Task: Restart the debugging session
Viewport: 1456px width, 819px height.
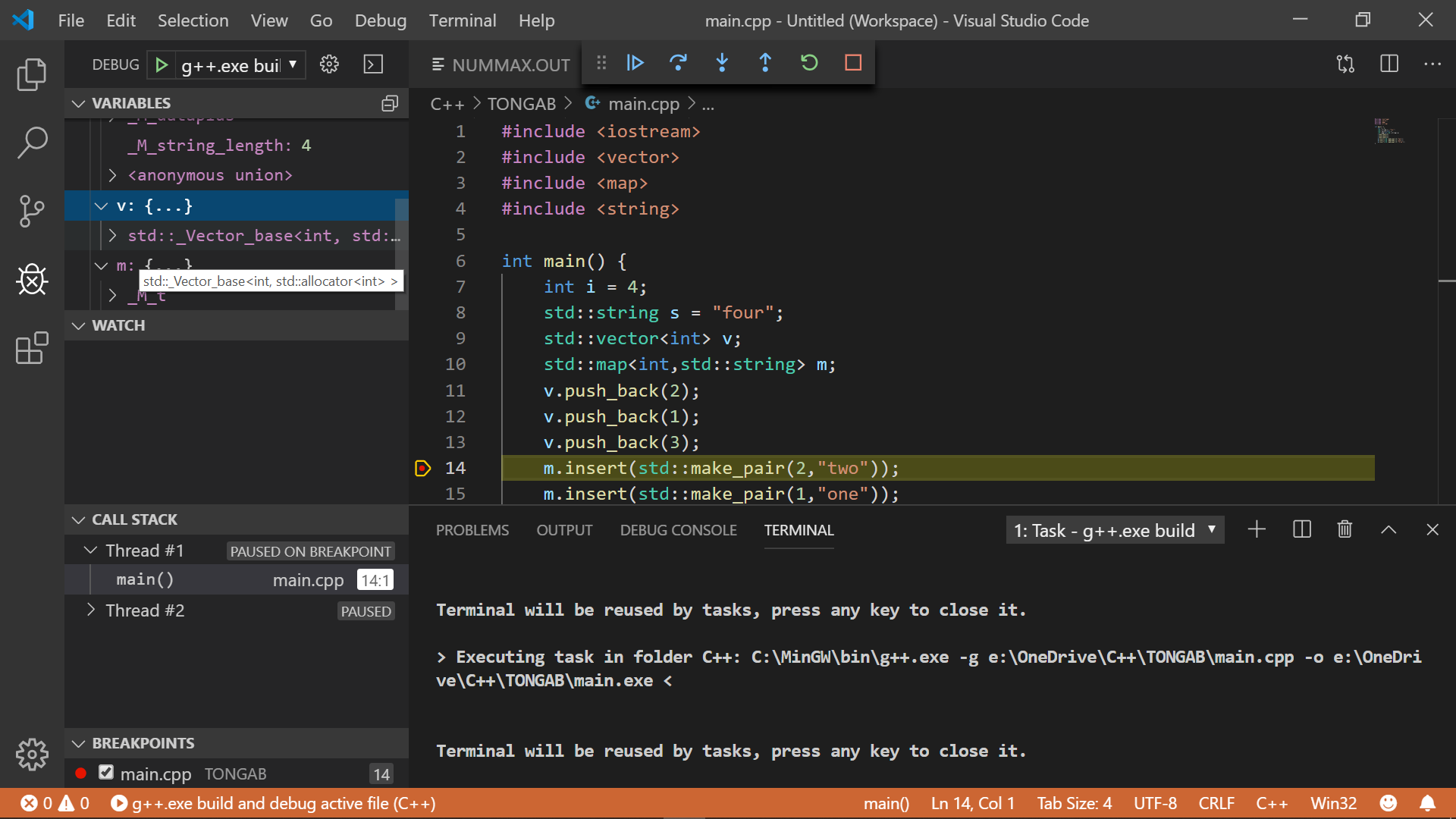Action: click(x=809, y=63)
